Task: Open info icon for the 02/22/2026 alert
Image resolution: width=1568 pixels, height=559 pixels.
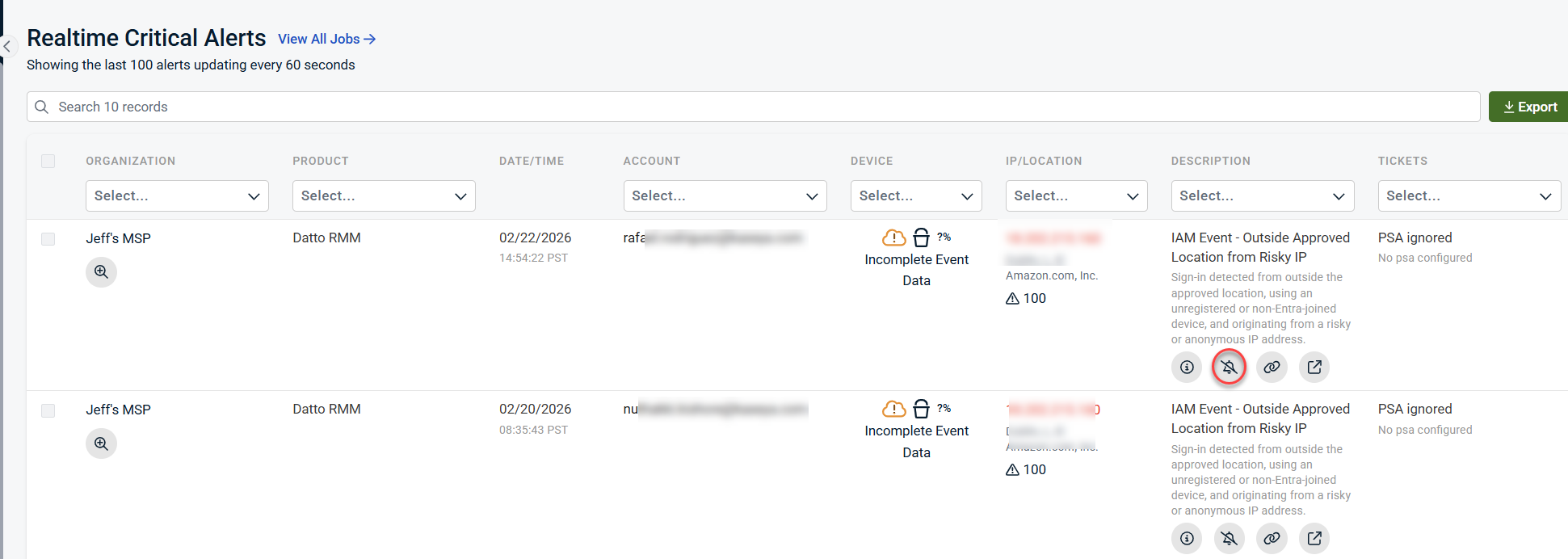Action: 1186,368
